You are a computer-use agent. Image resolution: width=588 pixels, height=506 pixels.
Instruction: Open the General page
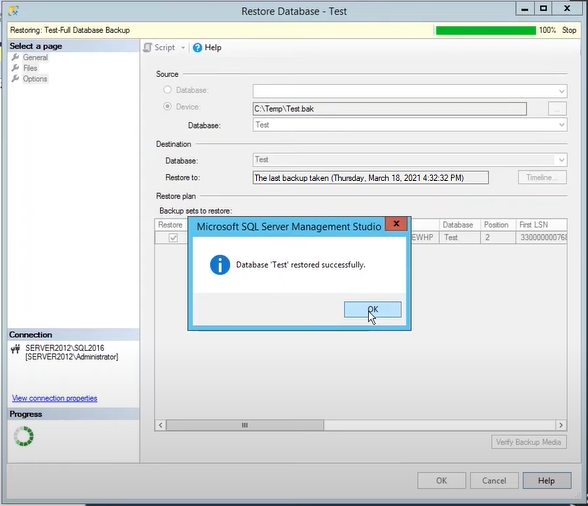(35, 57)
